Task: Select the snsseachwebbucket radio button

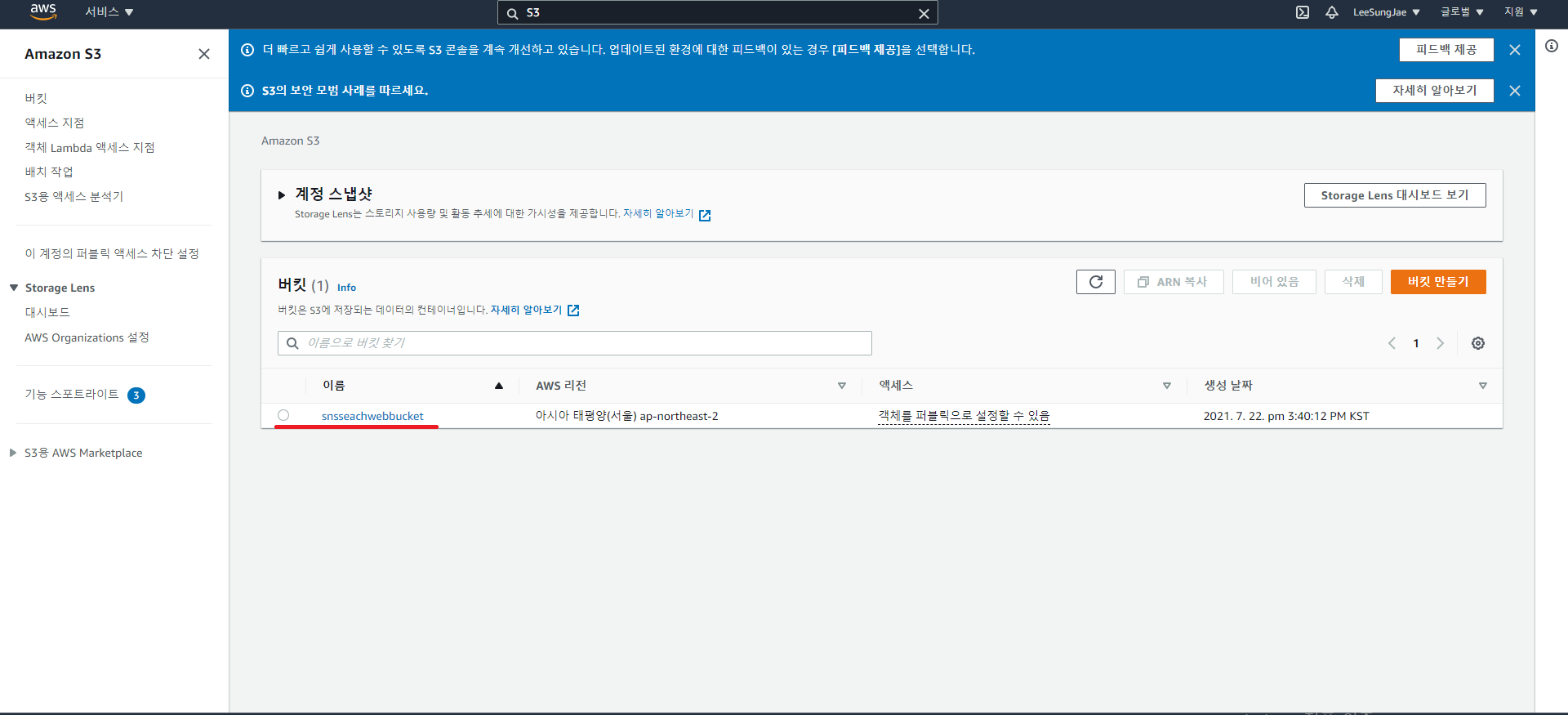Action: [283, 415]
